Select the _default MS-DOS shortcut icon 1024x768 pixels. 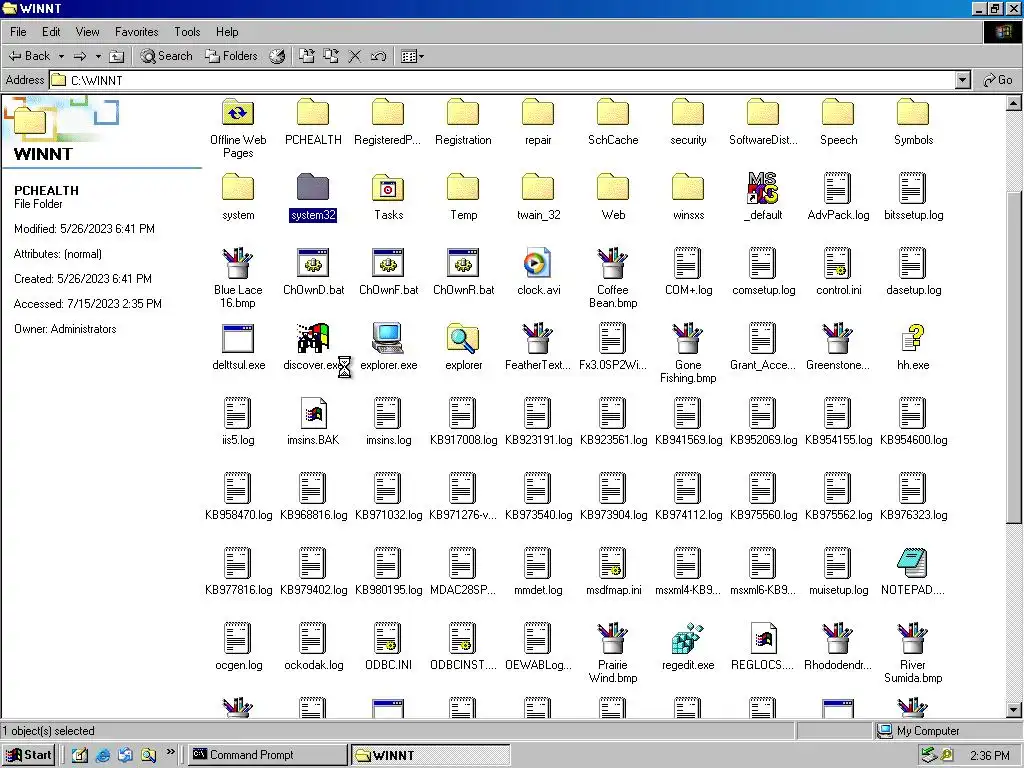click(763, 187)
